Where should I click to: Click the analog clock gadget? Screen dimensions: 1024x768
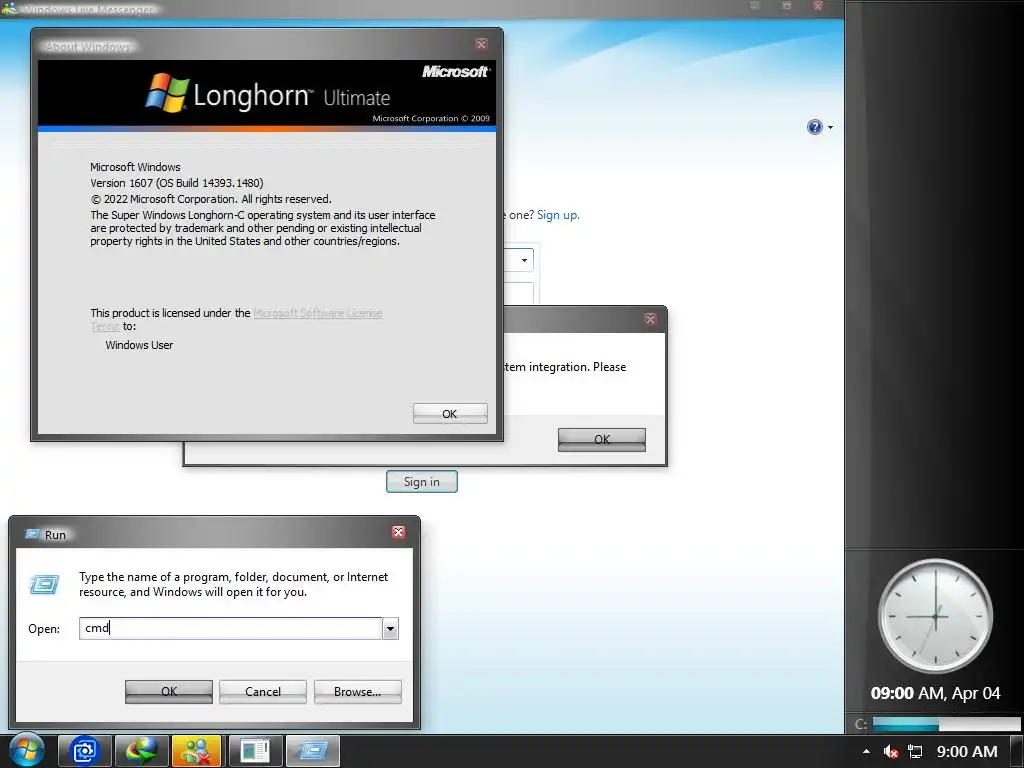click(x=935, y=616)
